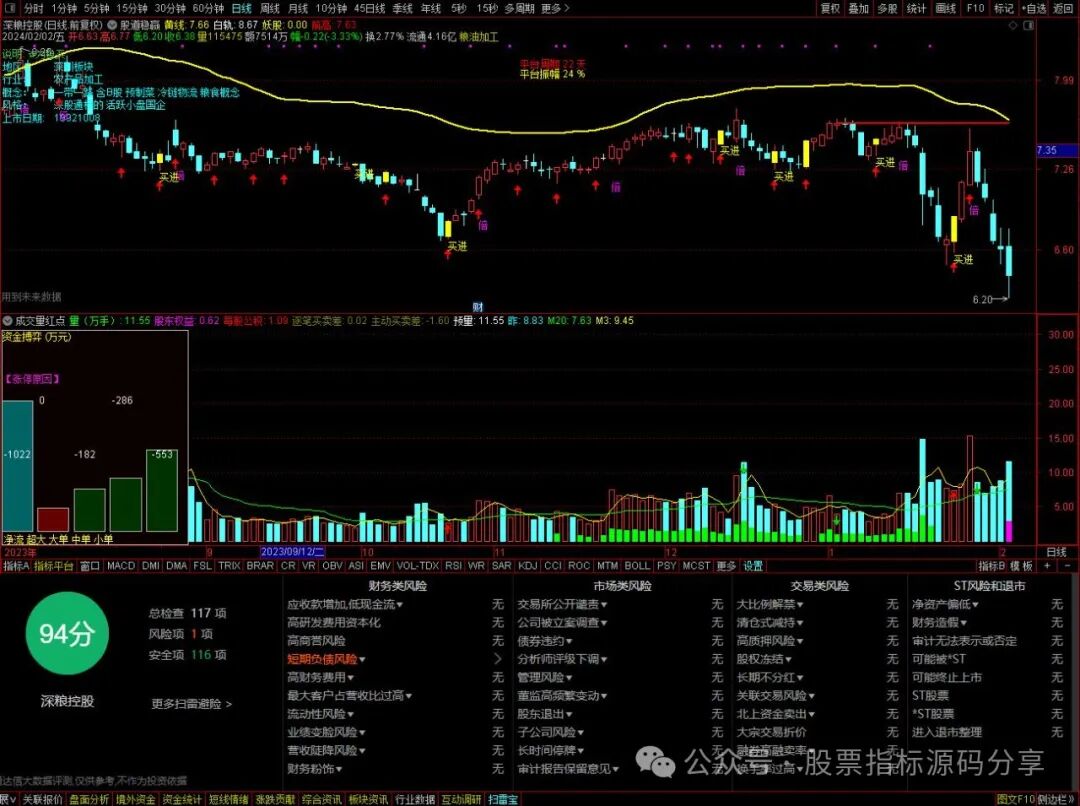Select the 周线 weekly period

pos(270,8)
